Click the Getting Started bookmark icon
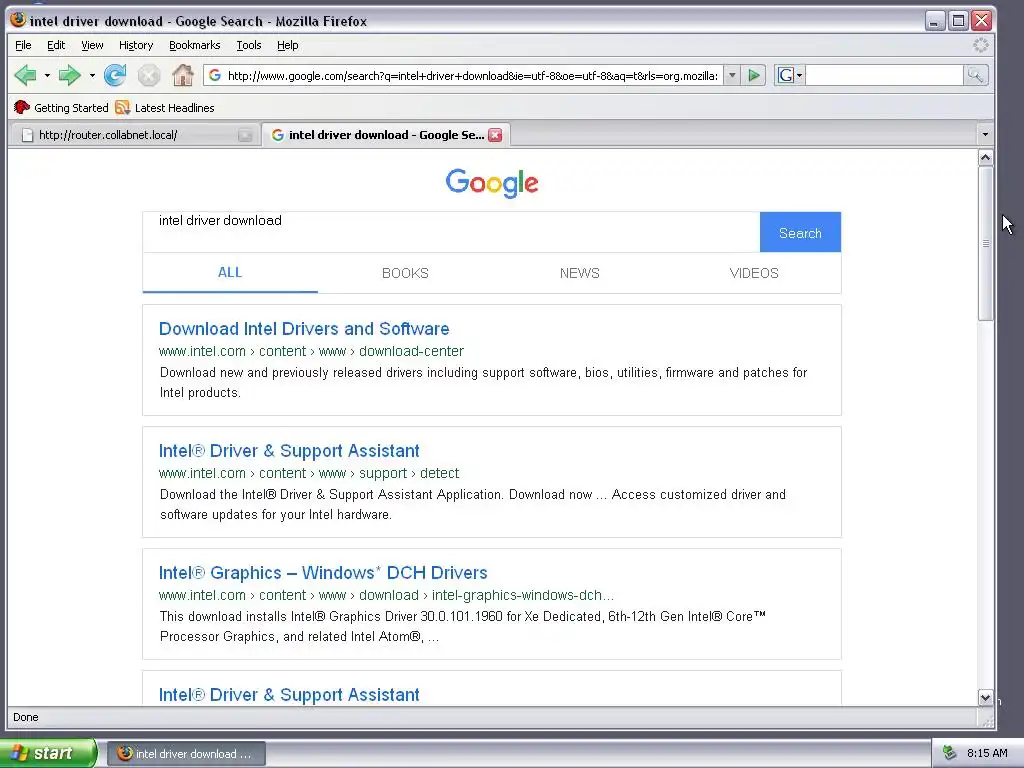This screenshot has height=768, width=1024. tap(22, 108)
